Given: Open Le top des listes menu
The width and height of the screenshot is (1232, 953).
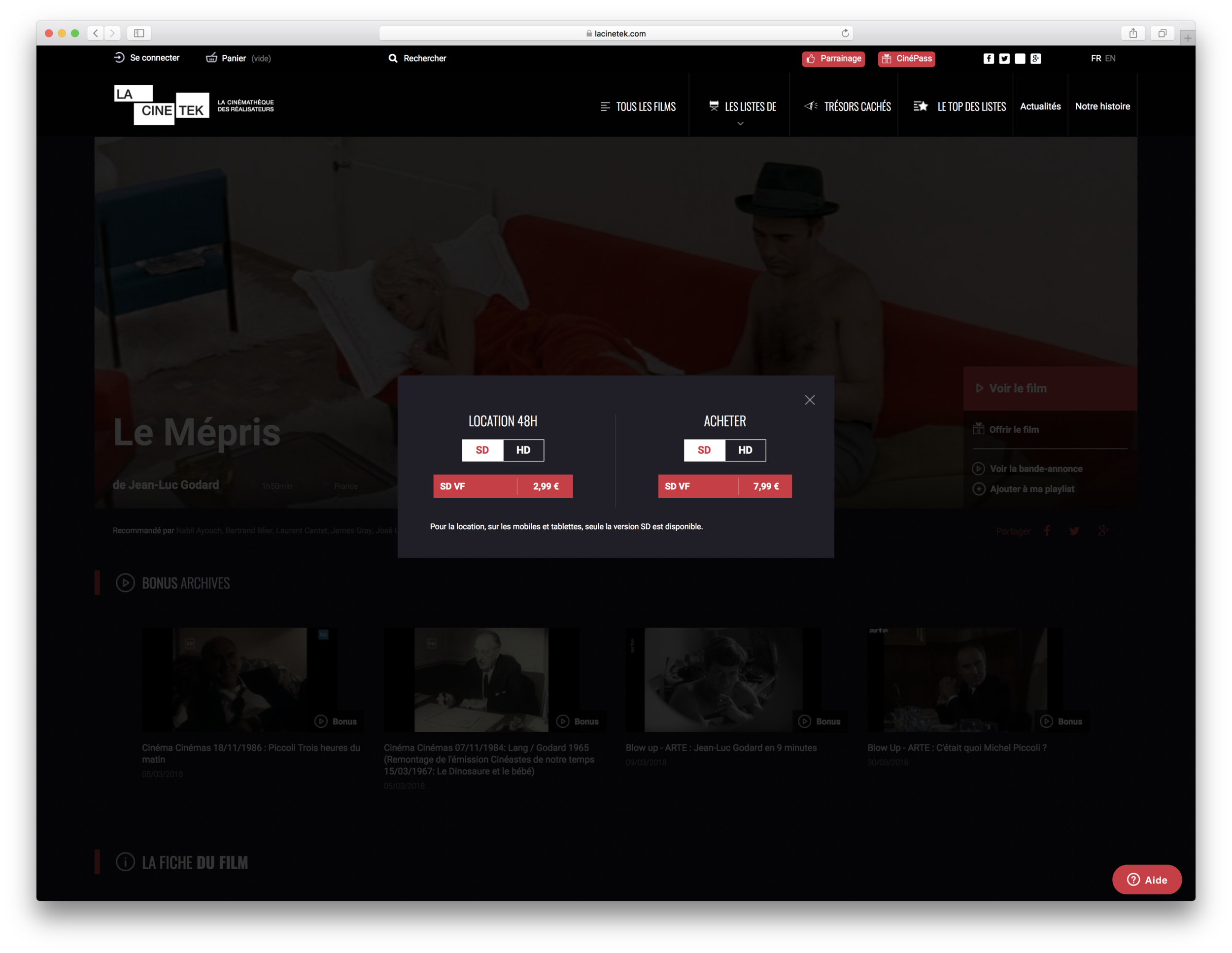Looking at the screenshot, I should tap(959, 106).
